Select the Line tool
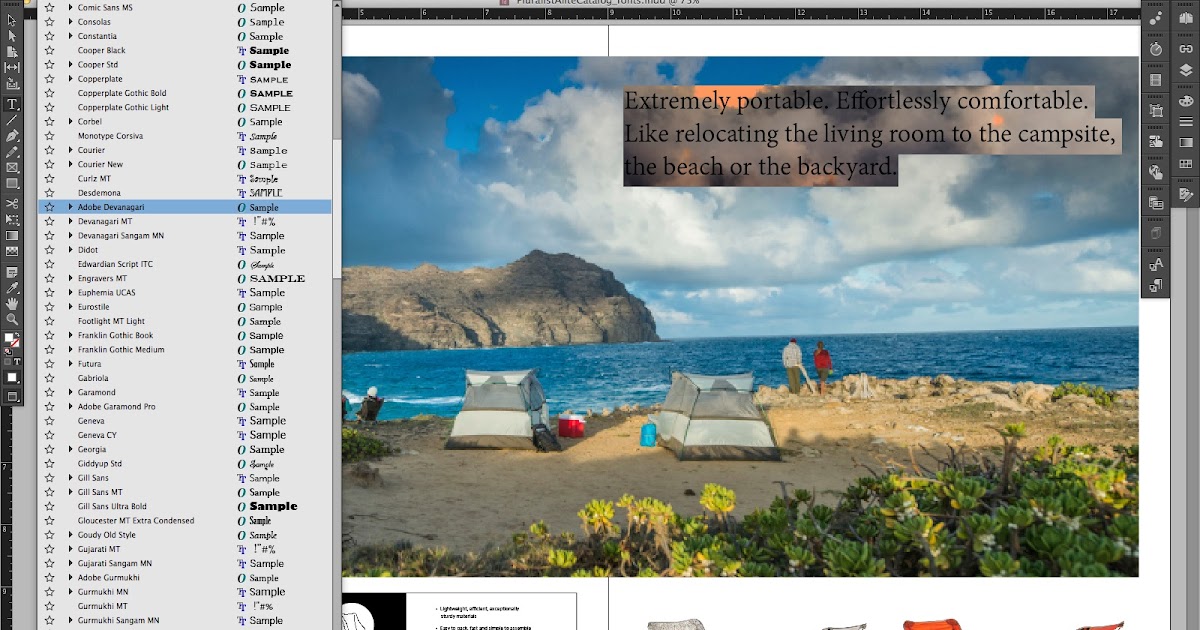Image resolution: width=1200 pixels, height=630 pixels. point(12,120)
